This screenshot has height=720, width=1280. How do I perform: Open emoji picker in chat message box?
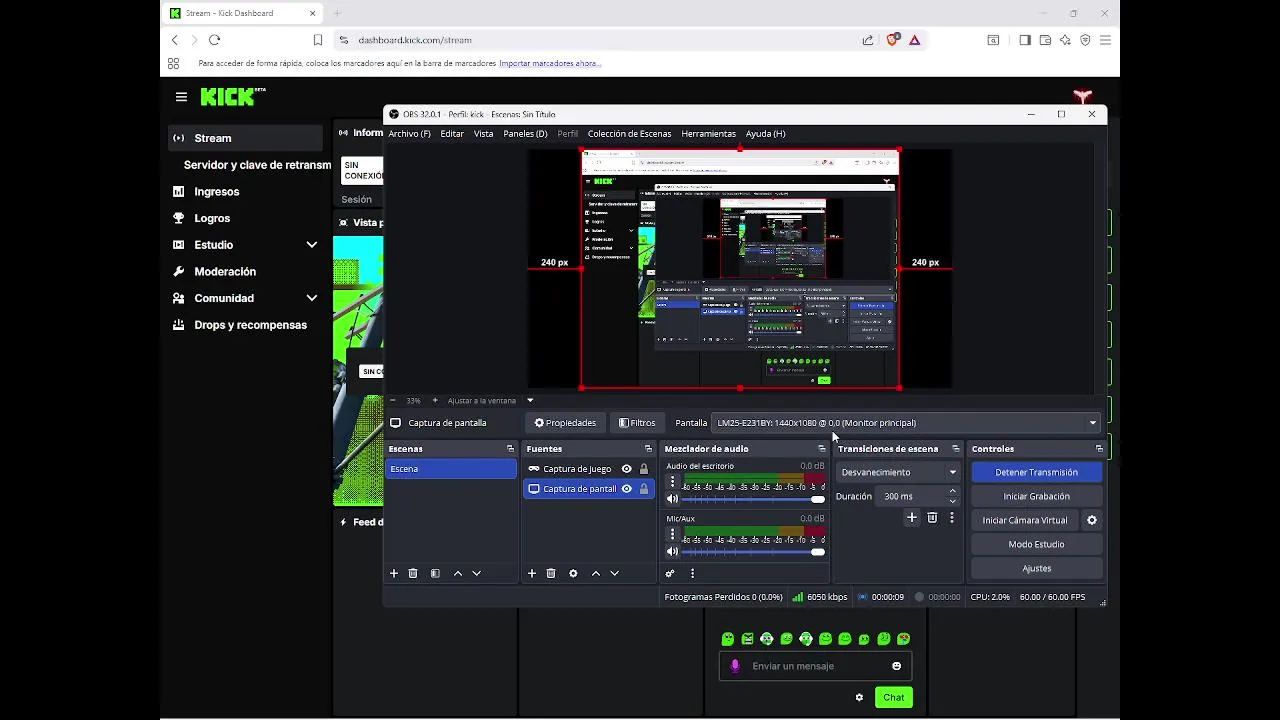(x=897, y=666)
